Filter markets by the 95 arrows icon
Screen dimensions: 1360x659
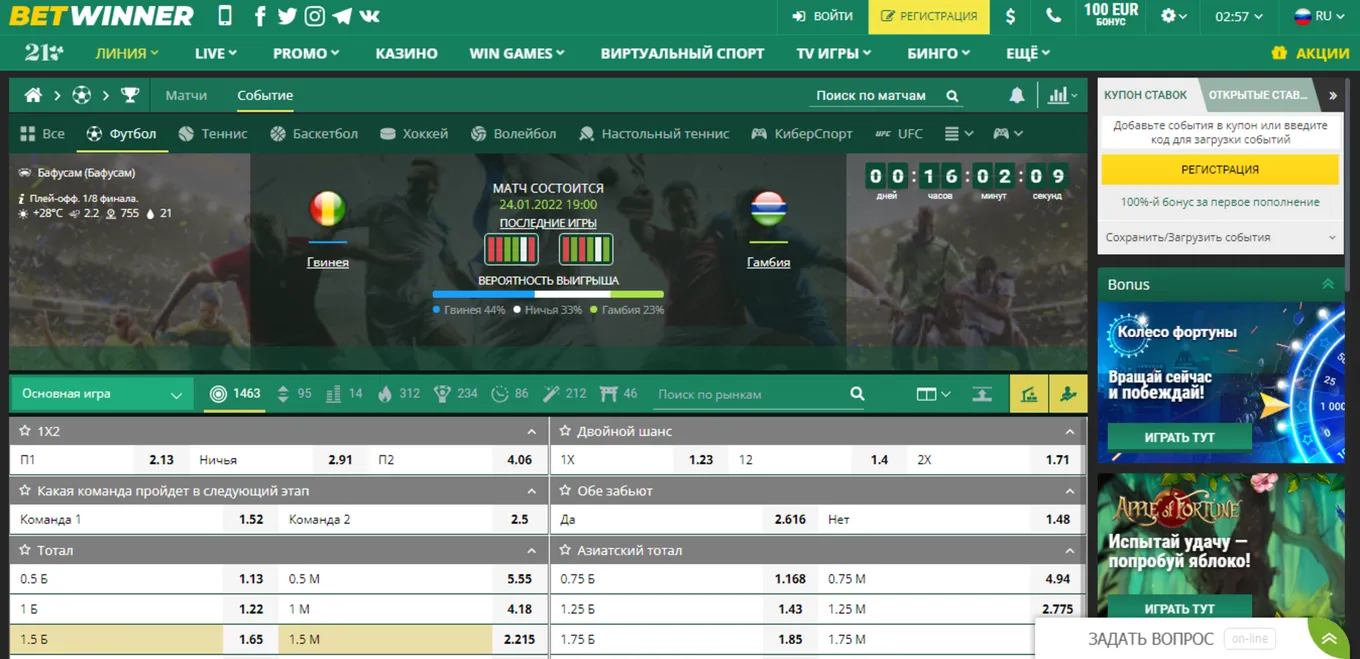tap(293, 393)
